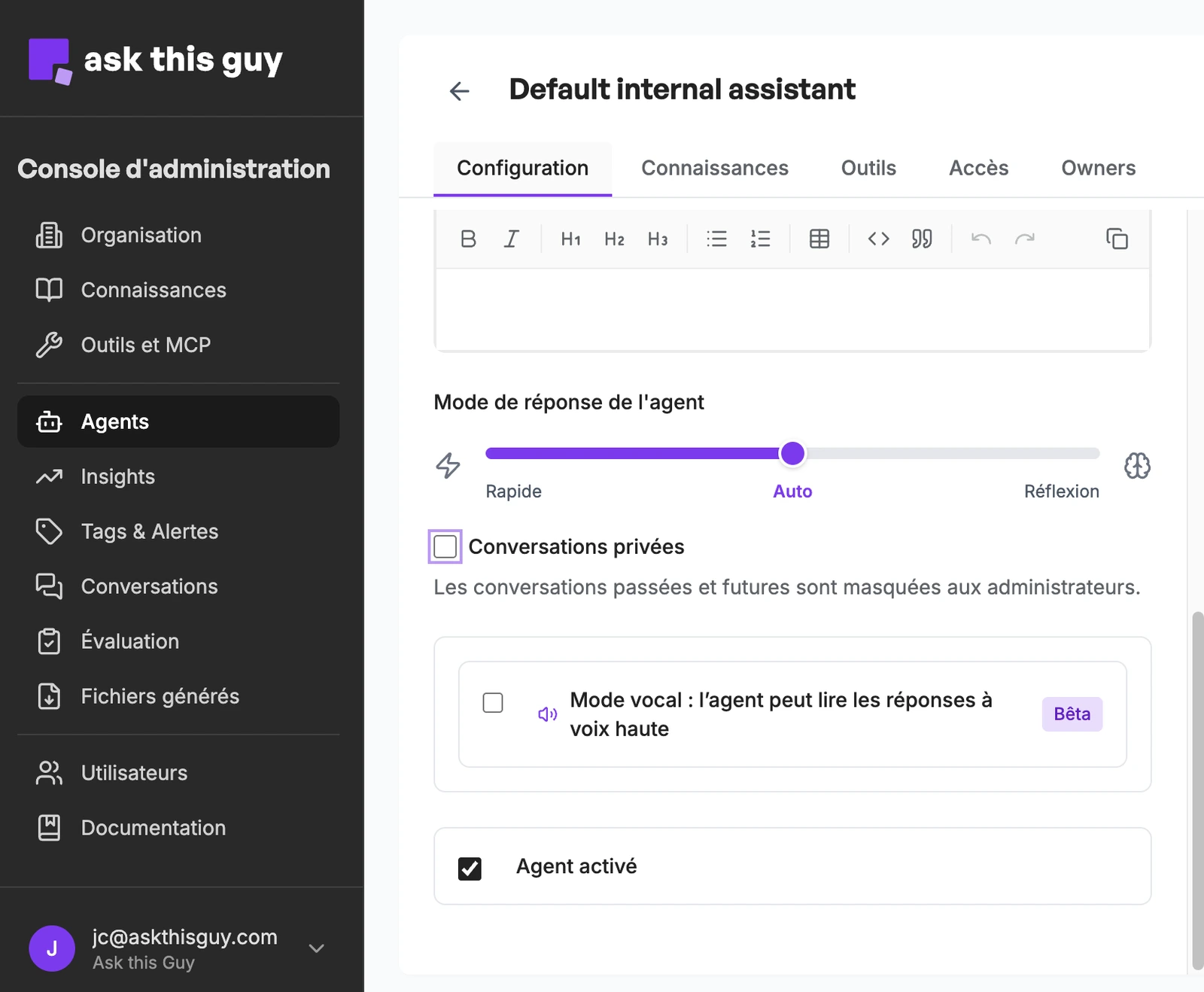This screenshot has width=1204, height=992.
Task: Open Fichiers générés in sidebar
Action: coord(178,696)
